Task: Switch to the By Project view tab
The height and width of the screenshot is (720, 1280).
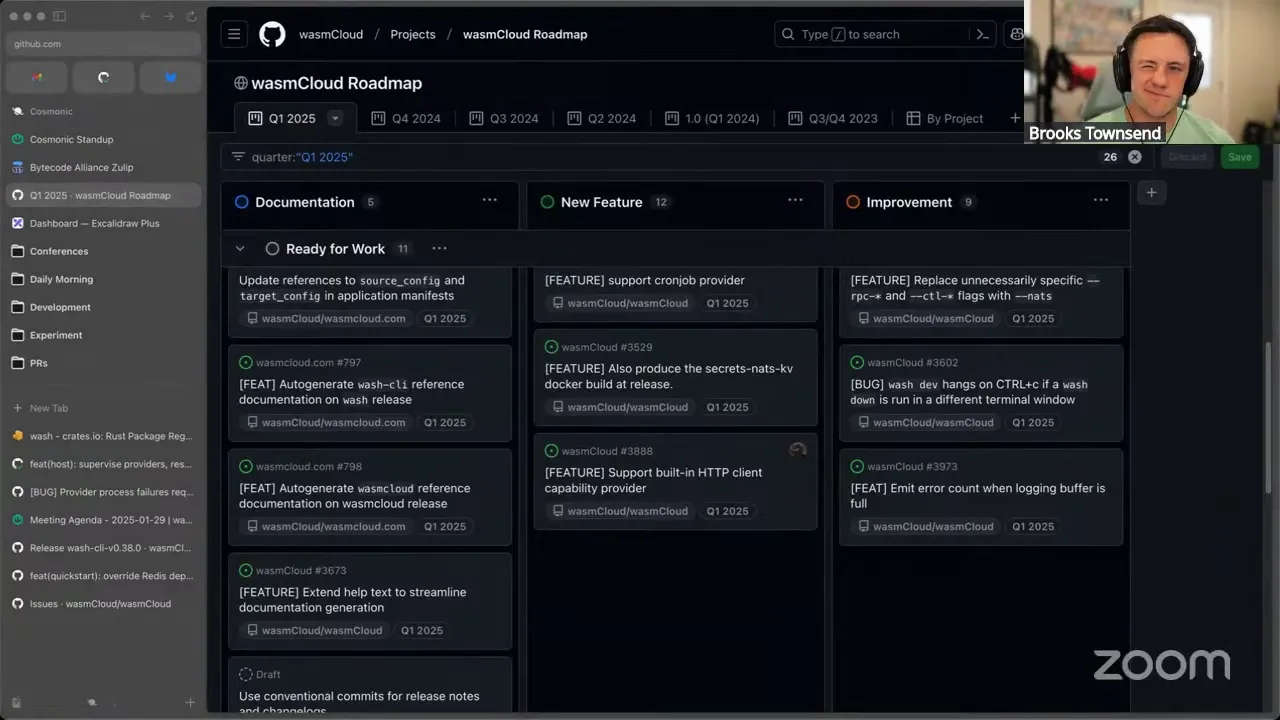Action: [945, 118]
